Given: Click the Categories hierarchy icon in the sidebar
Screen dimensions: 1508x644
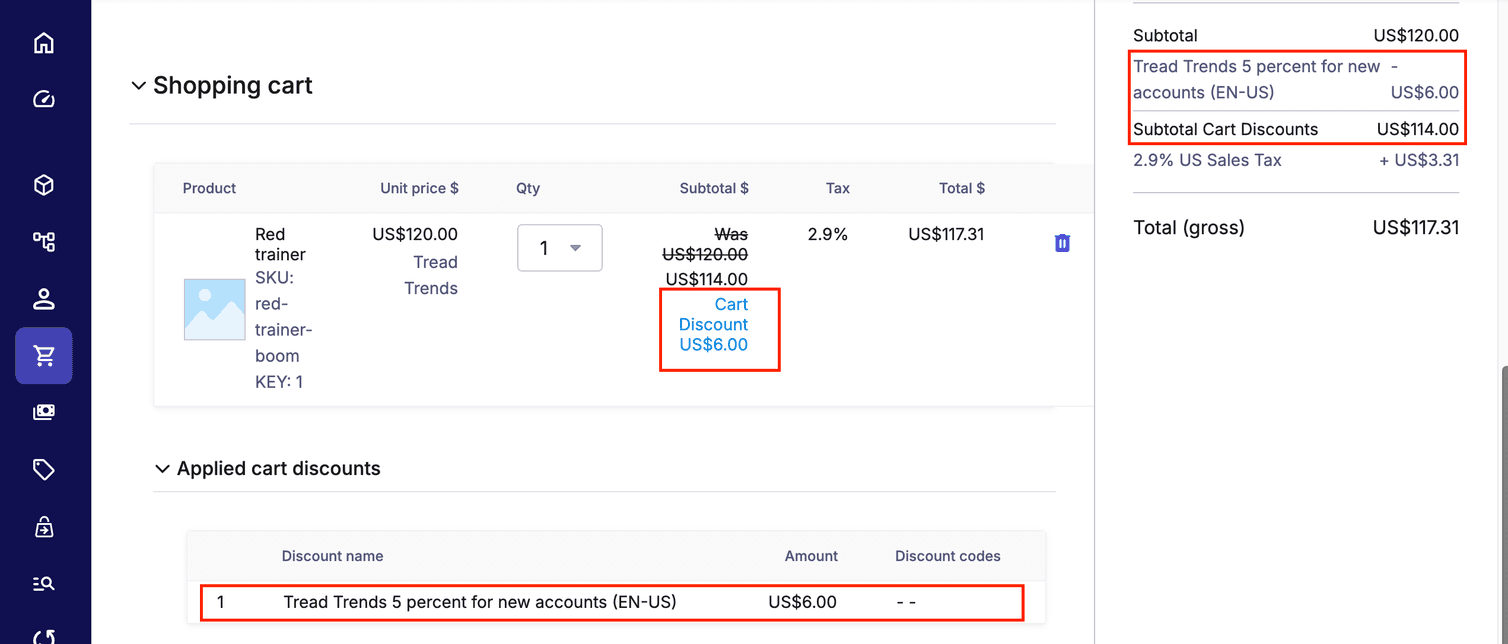Looking at the screenshot, I should pyautogui.click(x=44, y=241).
